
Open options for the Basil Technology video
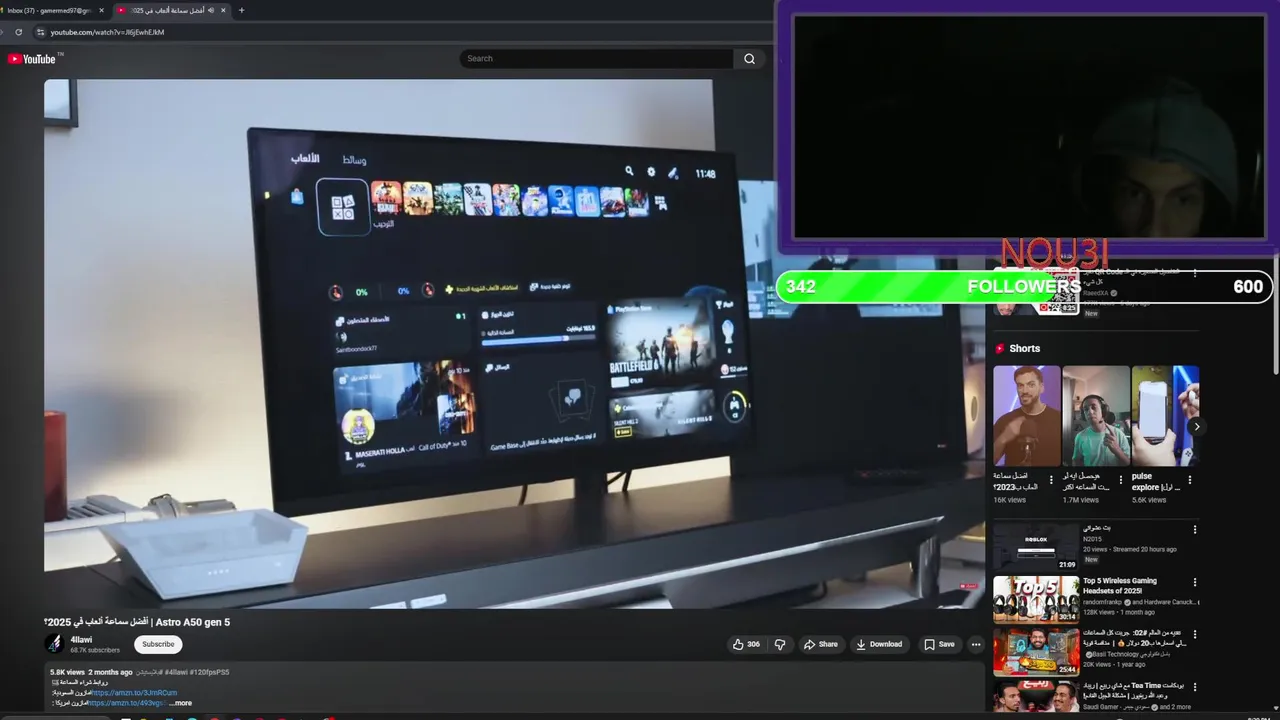1194,634
